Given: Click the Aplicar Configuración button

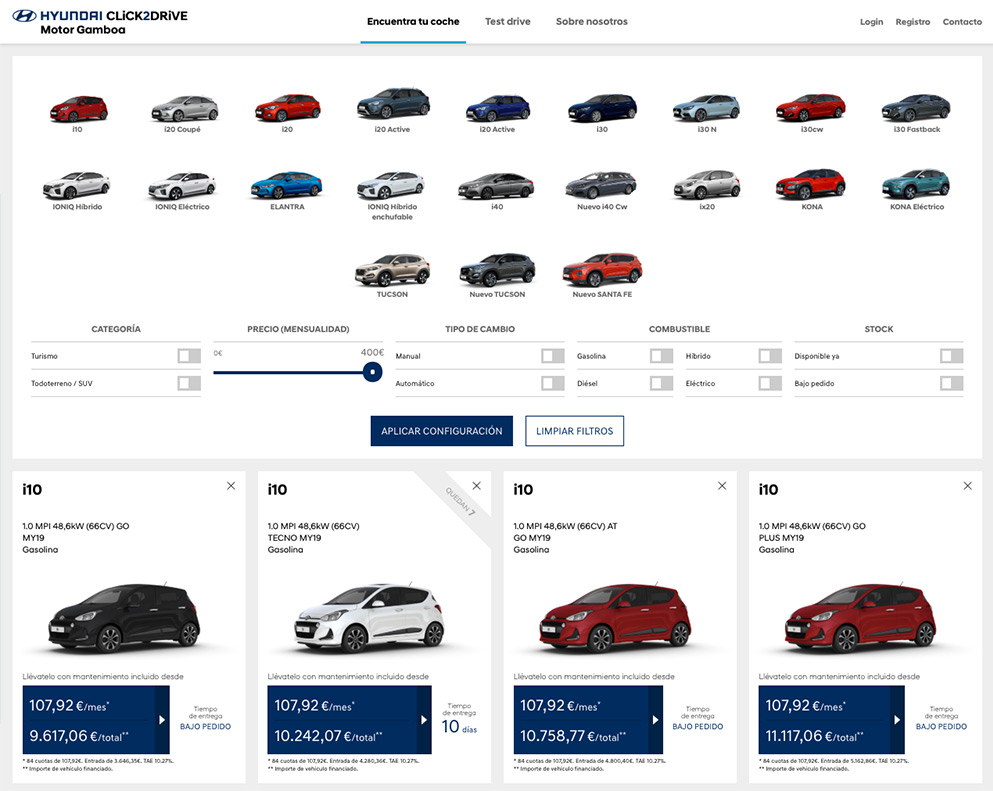Looking at the screenshot, I should (x=441, y=431).
